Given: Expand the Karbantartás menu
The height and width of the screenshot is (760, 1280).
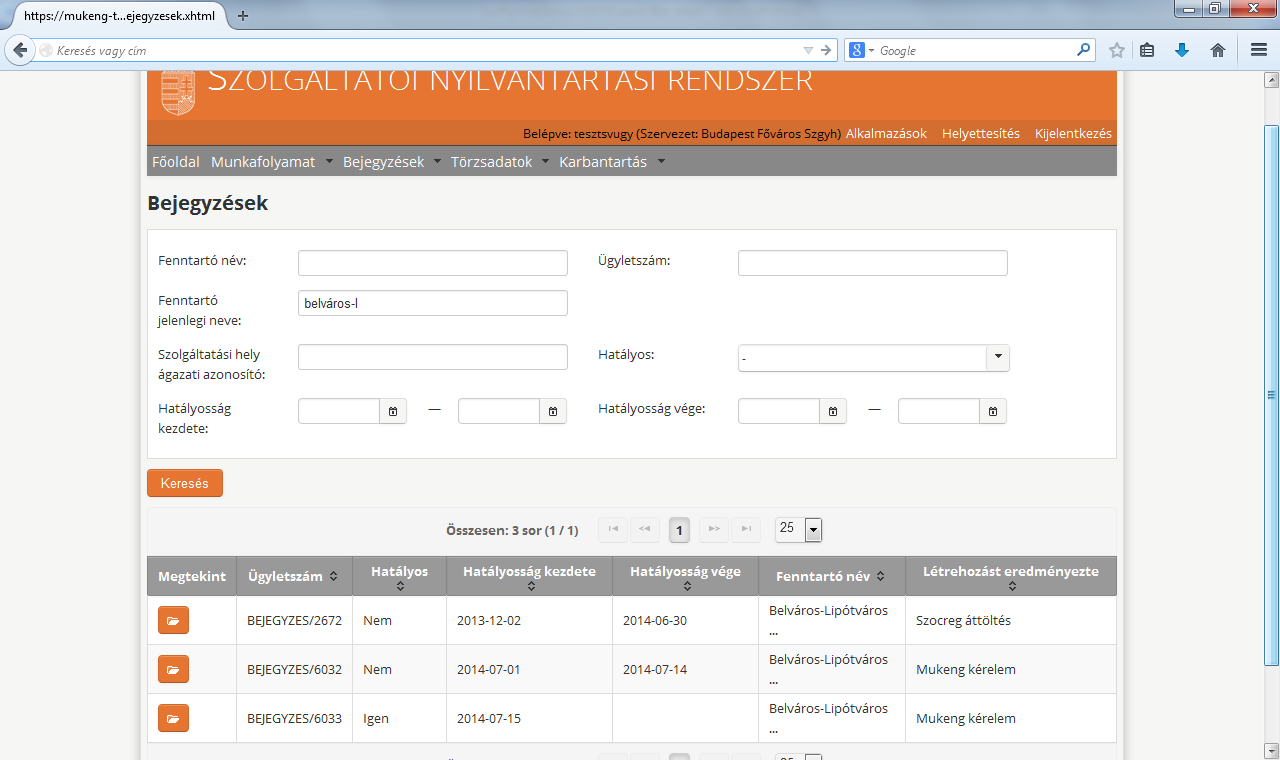Looking at the screenshot, I should 661,162.
